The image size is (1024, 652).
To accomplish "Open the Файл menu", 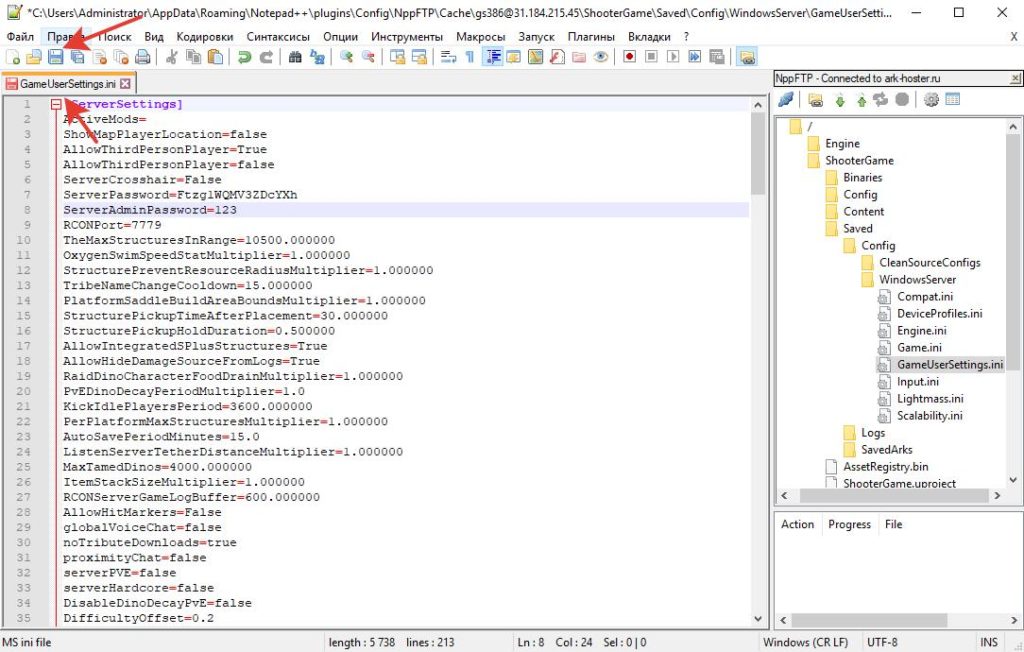I will coord(20,37).
